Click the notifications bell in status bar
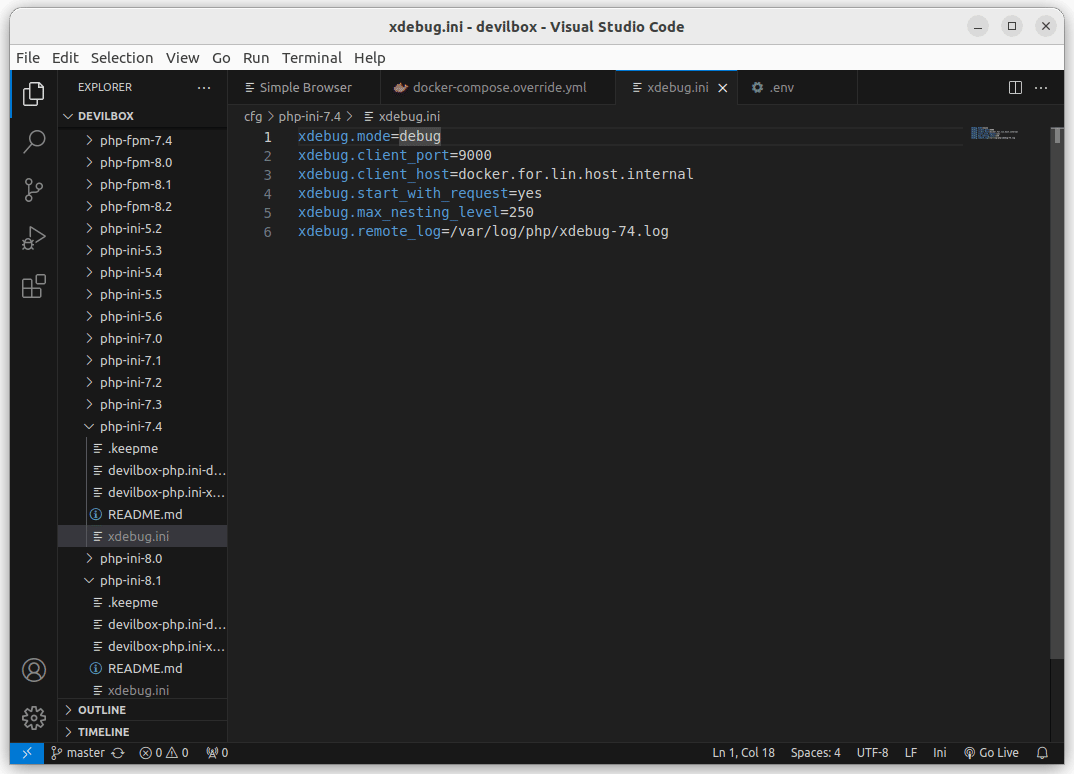1074x774 pixels. (1042, 753)
